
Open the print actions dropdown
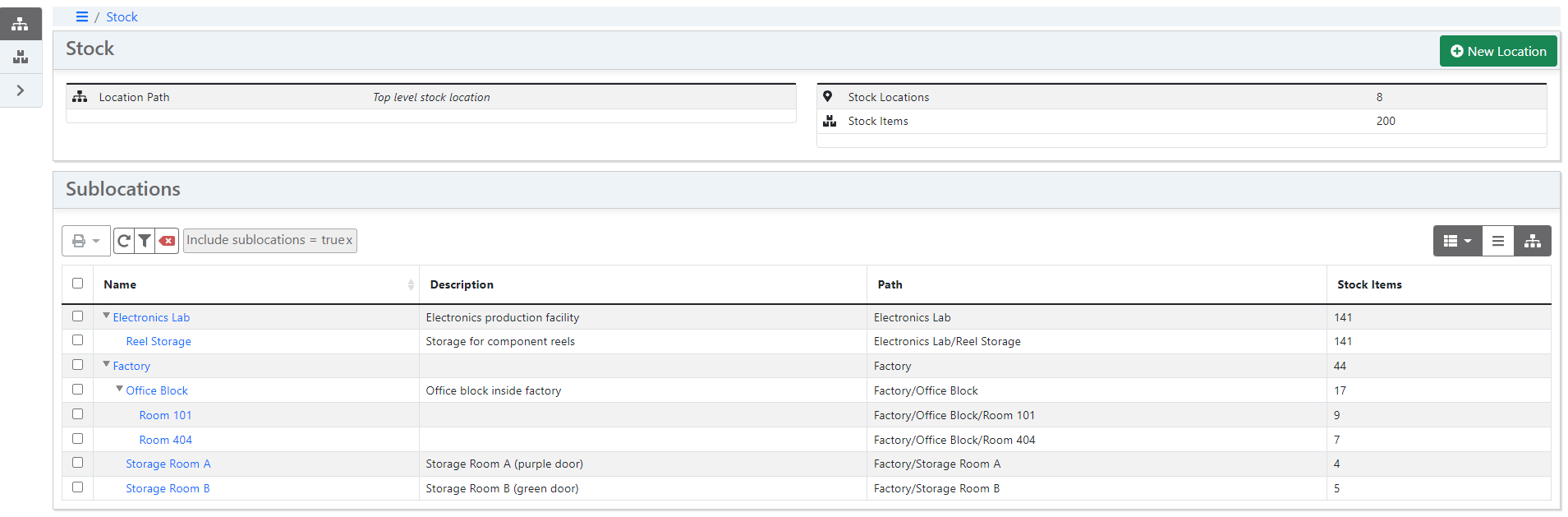click(85, 241)
